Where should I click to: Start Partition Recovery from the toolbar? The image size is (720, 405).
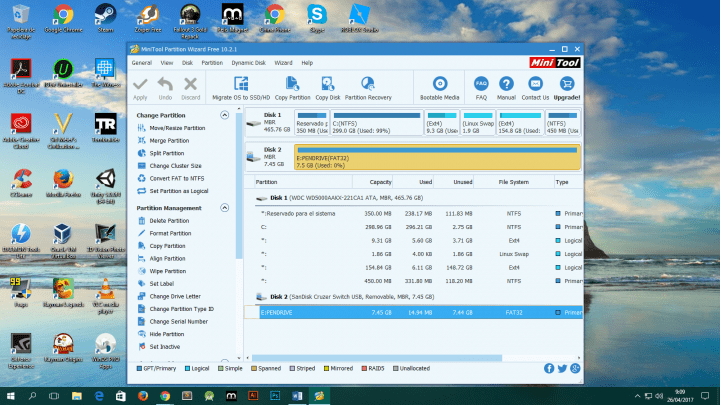click(368, 88)
